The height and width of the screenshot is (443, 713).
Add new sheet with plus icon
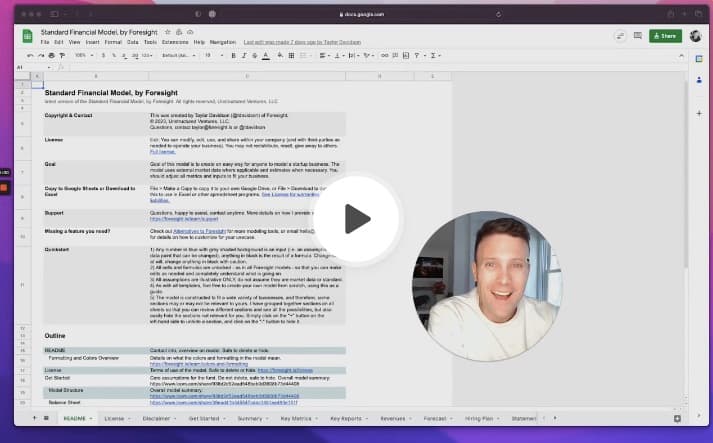[x=32, y=417]
